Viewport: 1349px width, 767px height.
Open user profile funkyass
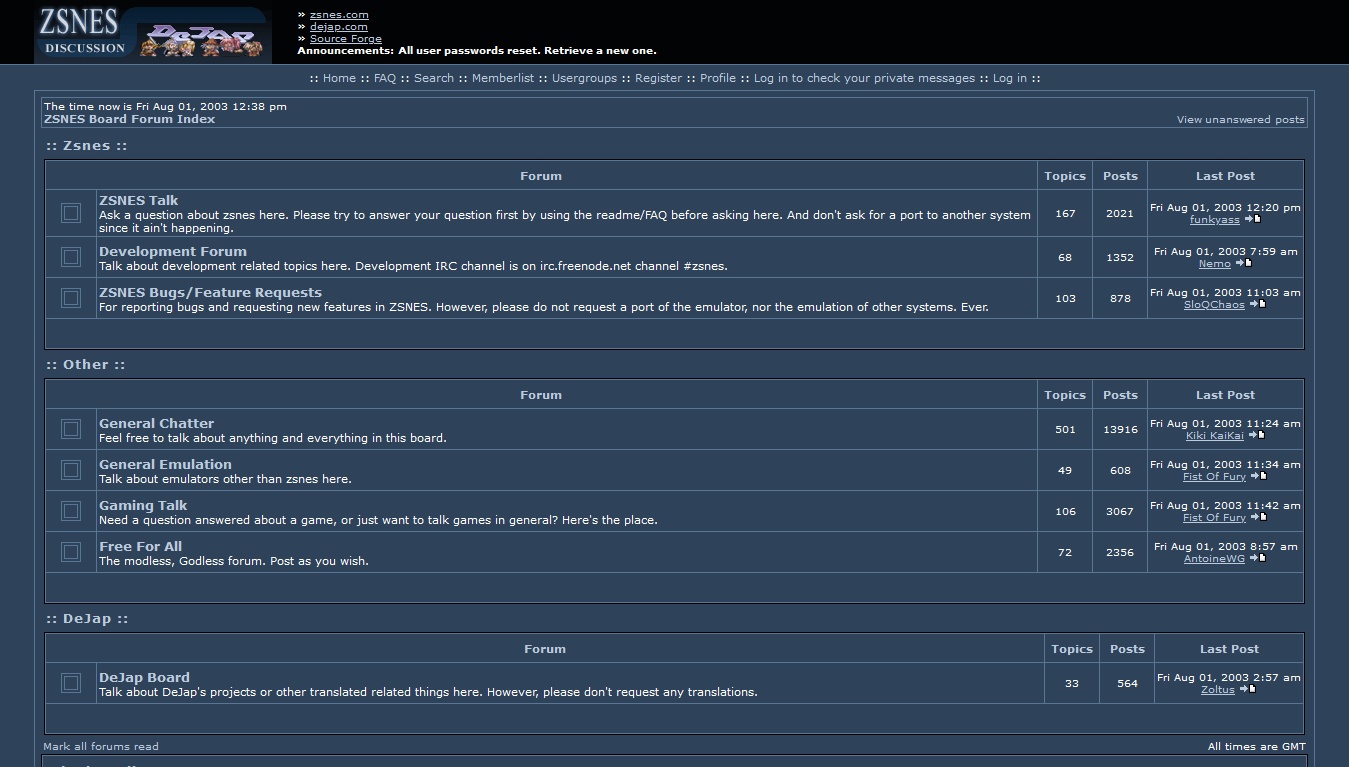pyautogui.click(x=1214, y=219)
